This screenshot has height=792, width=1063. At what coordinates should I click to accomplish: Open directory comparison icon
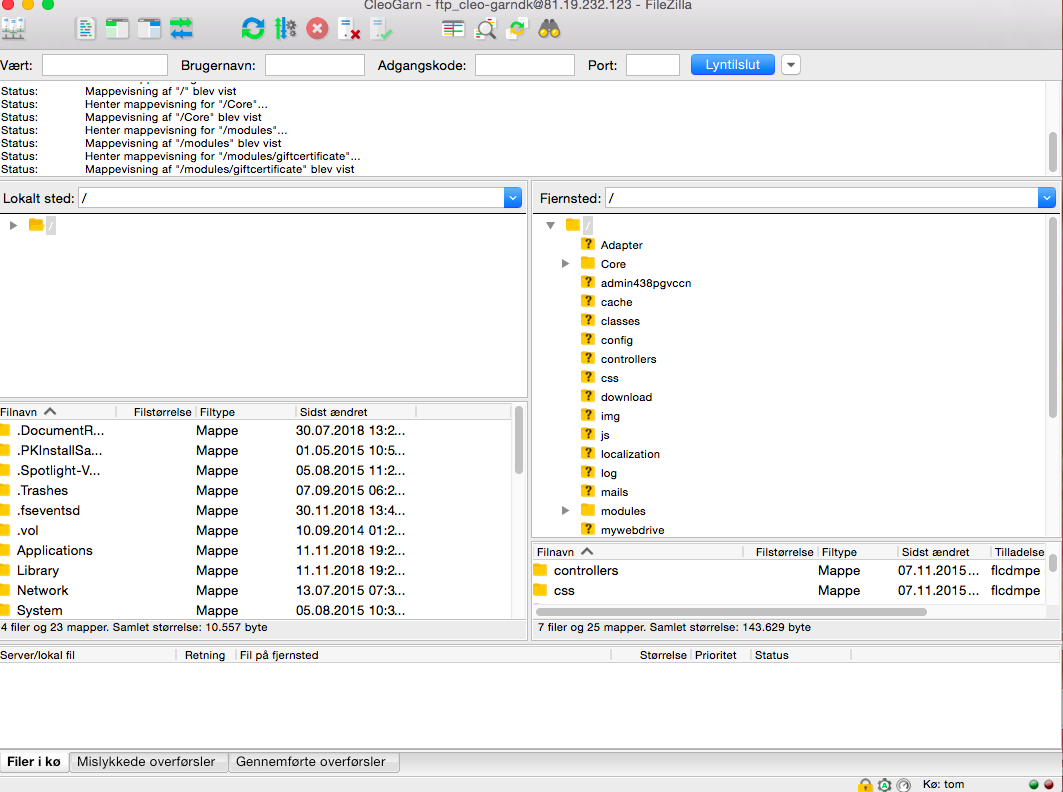pos(453,29)
